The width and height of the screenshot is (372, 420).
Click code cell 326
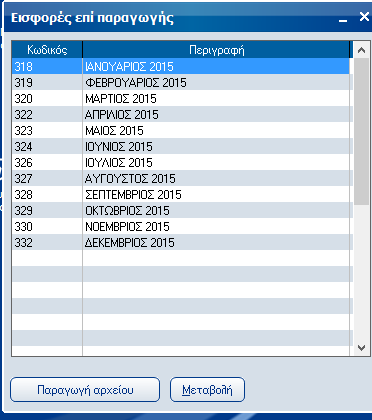click(47, 163)
